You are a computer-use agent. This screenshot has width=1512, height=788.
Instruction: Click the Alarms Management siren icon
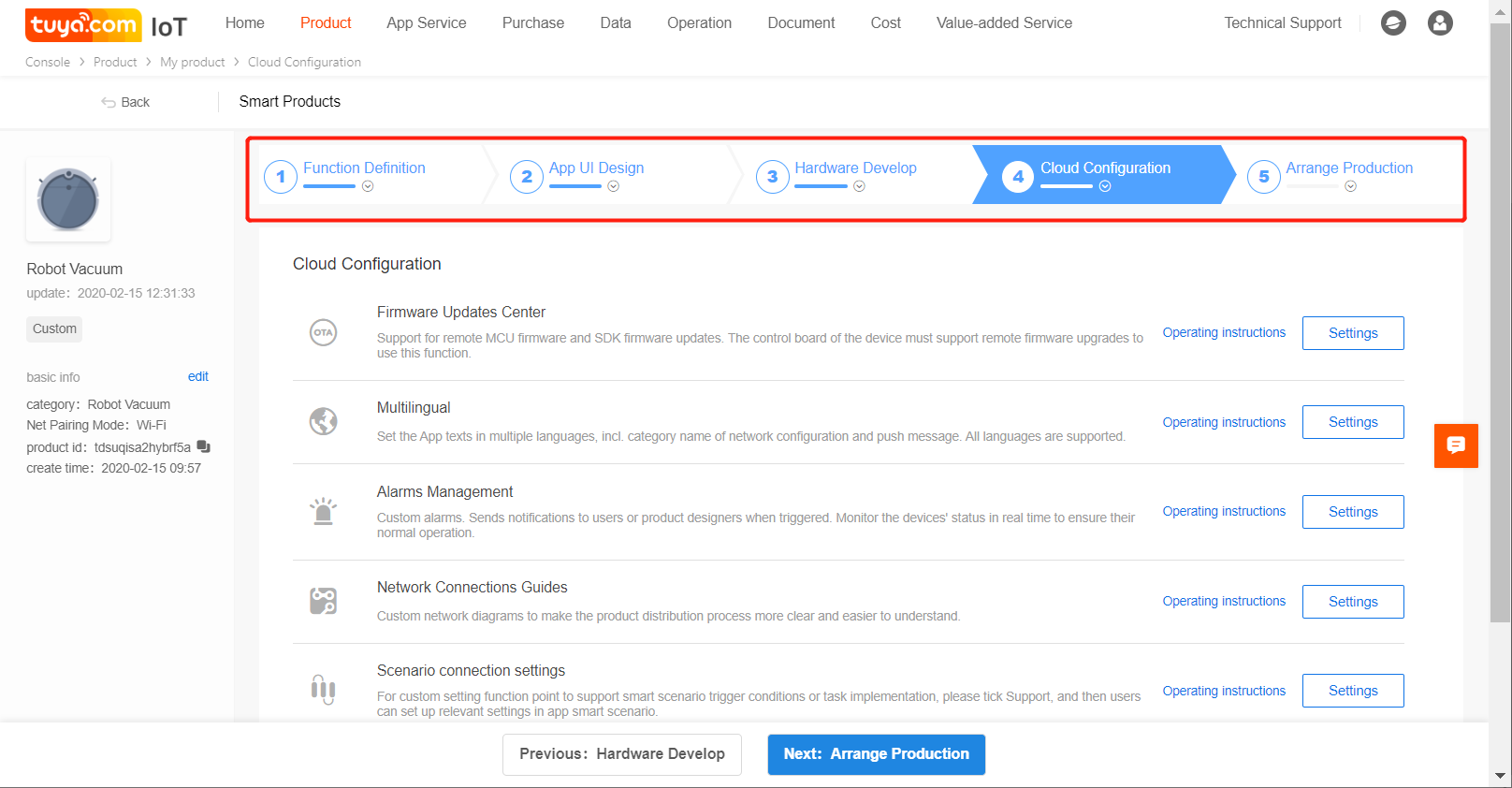pos(323,511)
